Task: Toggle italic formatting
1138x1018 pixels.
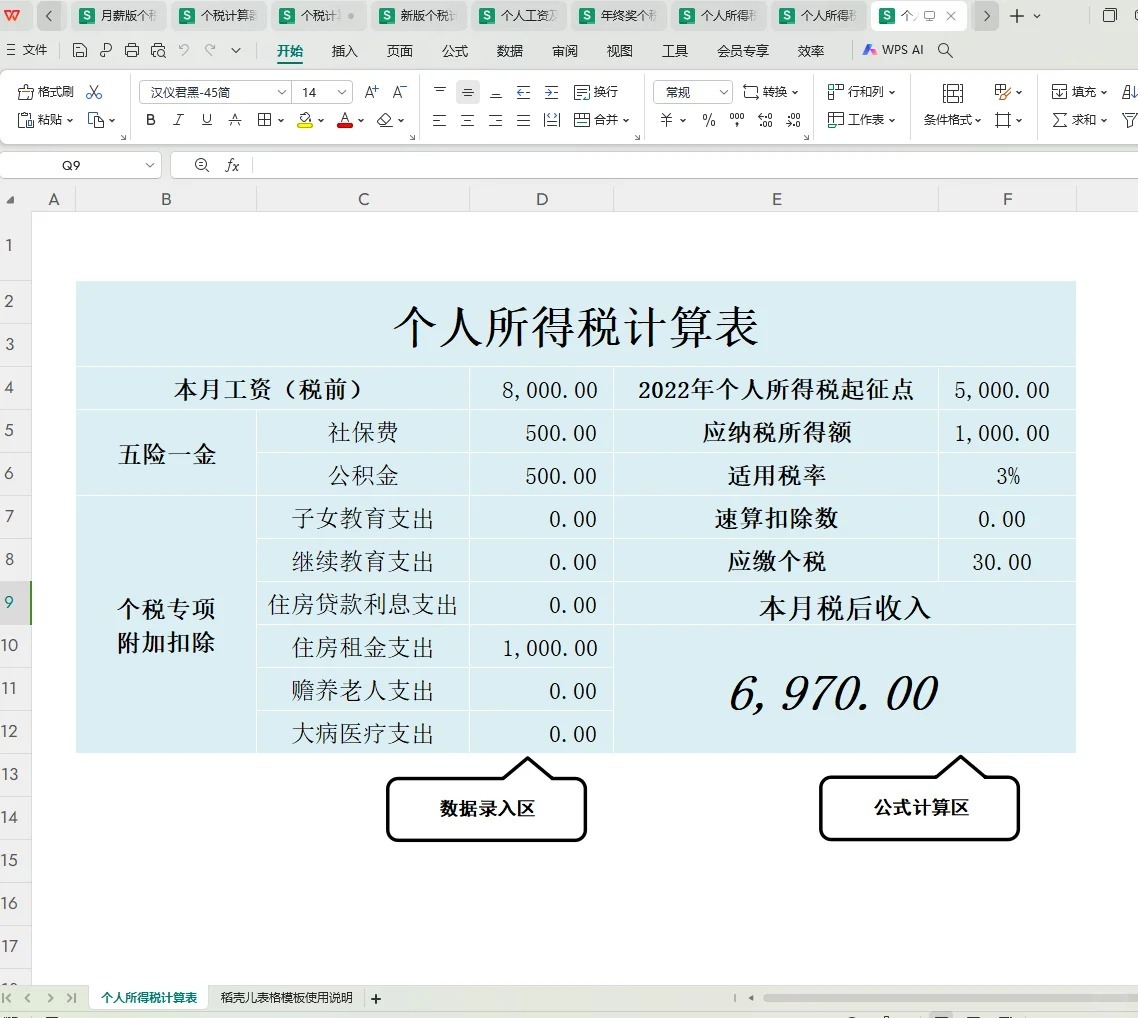Action: coord(179,120)
